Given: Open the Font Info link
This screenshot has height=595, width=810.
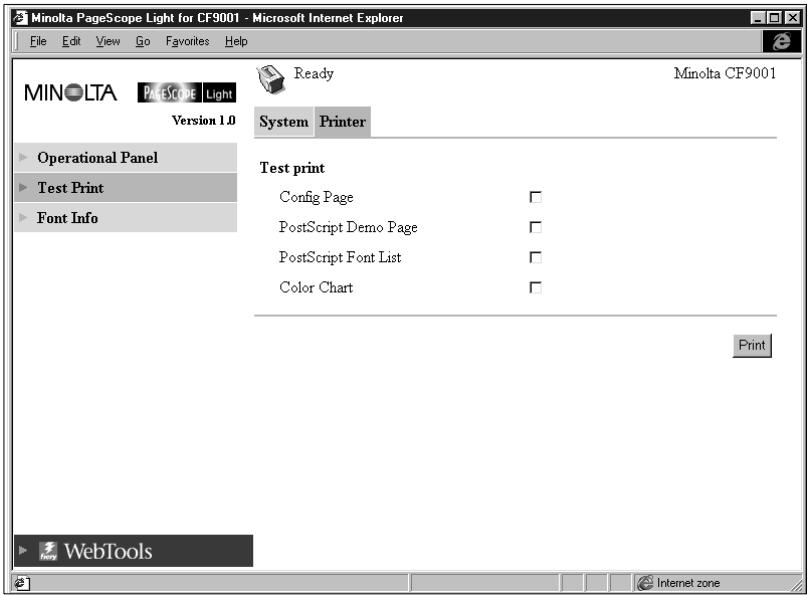Looking at the screenshot, I should click(x=67, y=218).
